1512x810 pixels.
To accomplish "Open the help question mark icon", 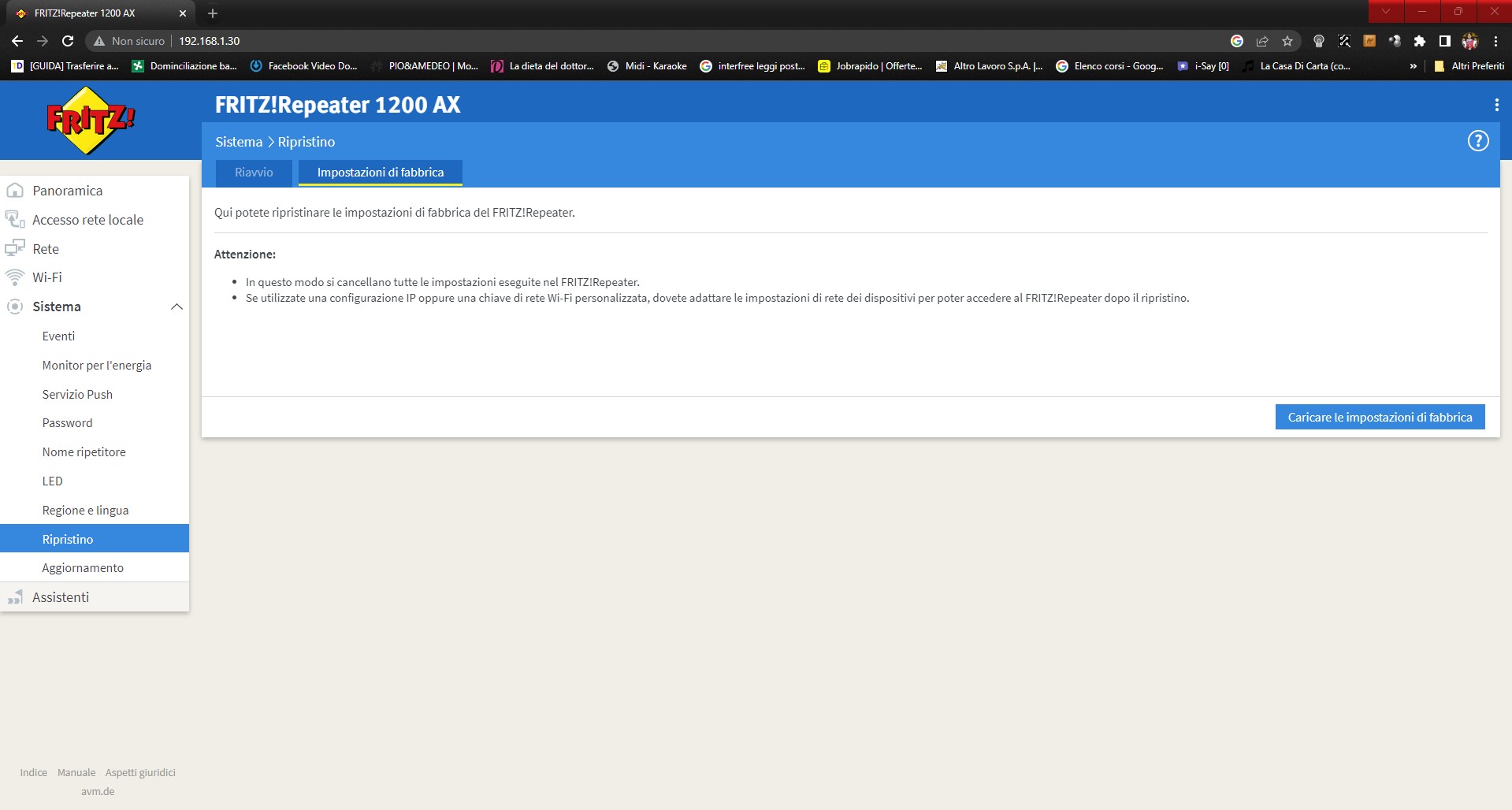I will [1477, 141].
